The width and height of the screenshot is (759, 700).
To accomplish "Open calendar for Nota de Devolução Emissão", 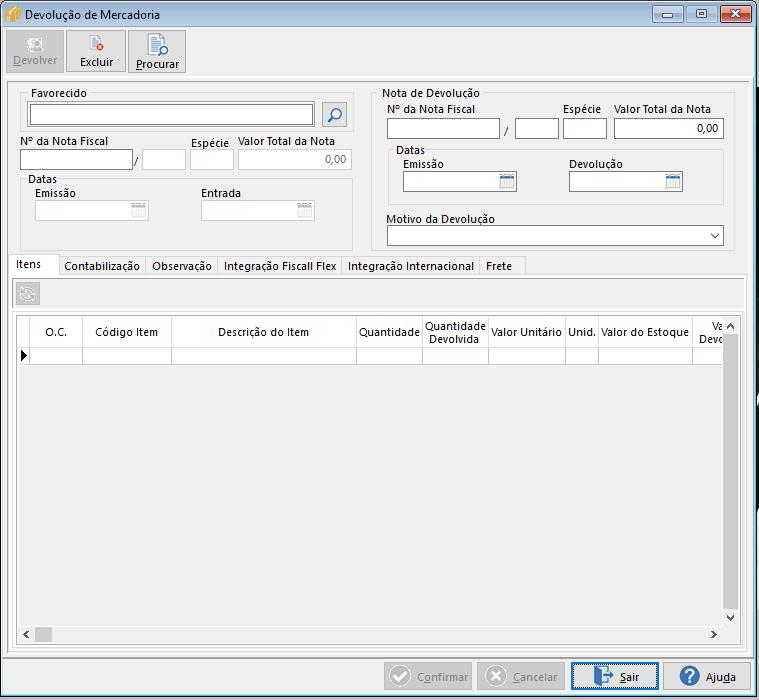I will [507, 182].
